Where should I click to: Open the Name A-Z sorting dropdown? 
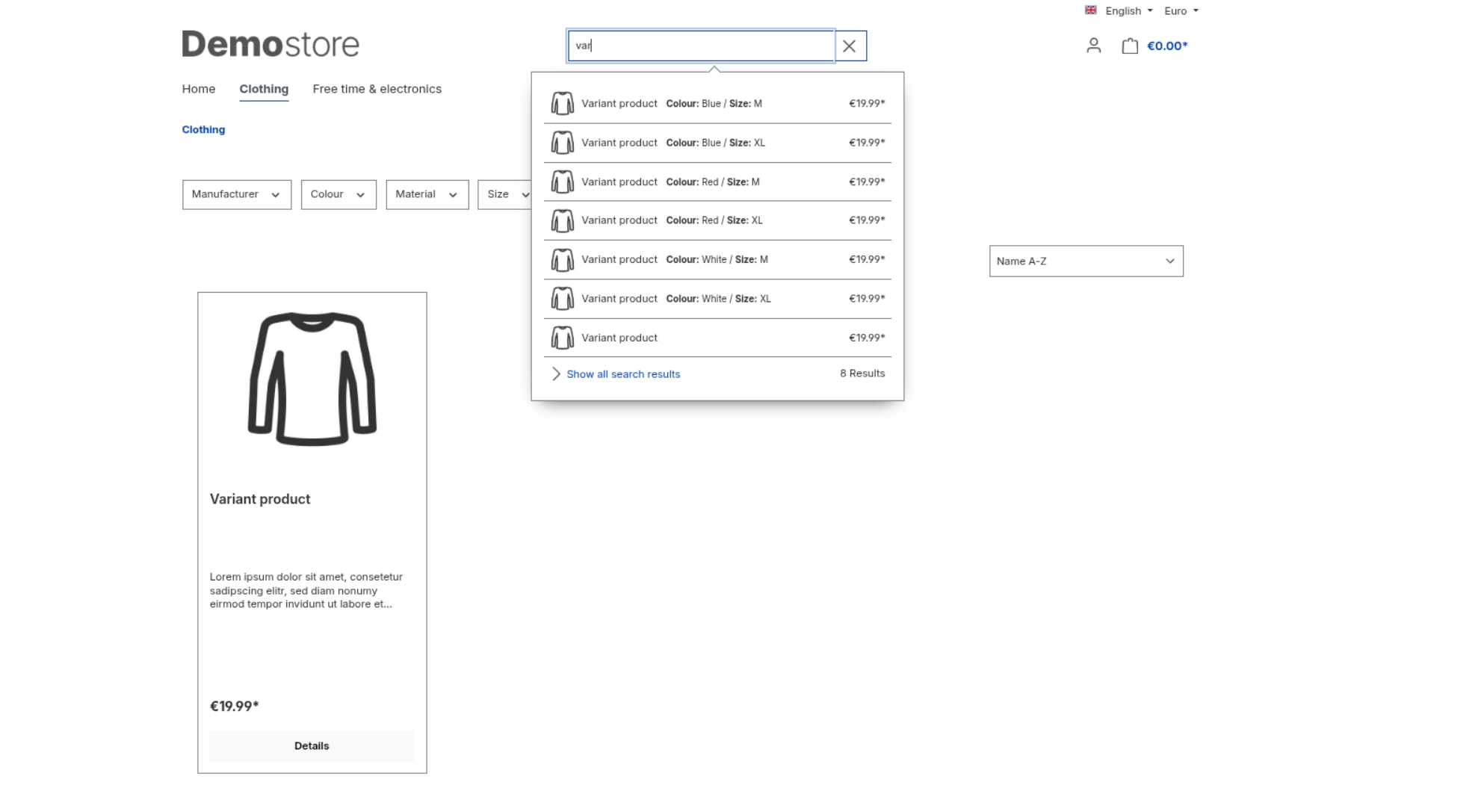point(1086,261)
